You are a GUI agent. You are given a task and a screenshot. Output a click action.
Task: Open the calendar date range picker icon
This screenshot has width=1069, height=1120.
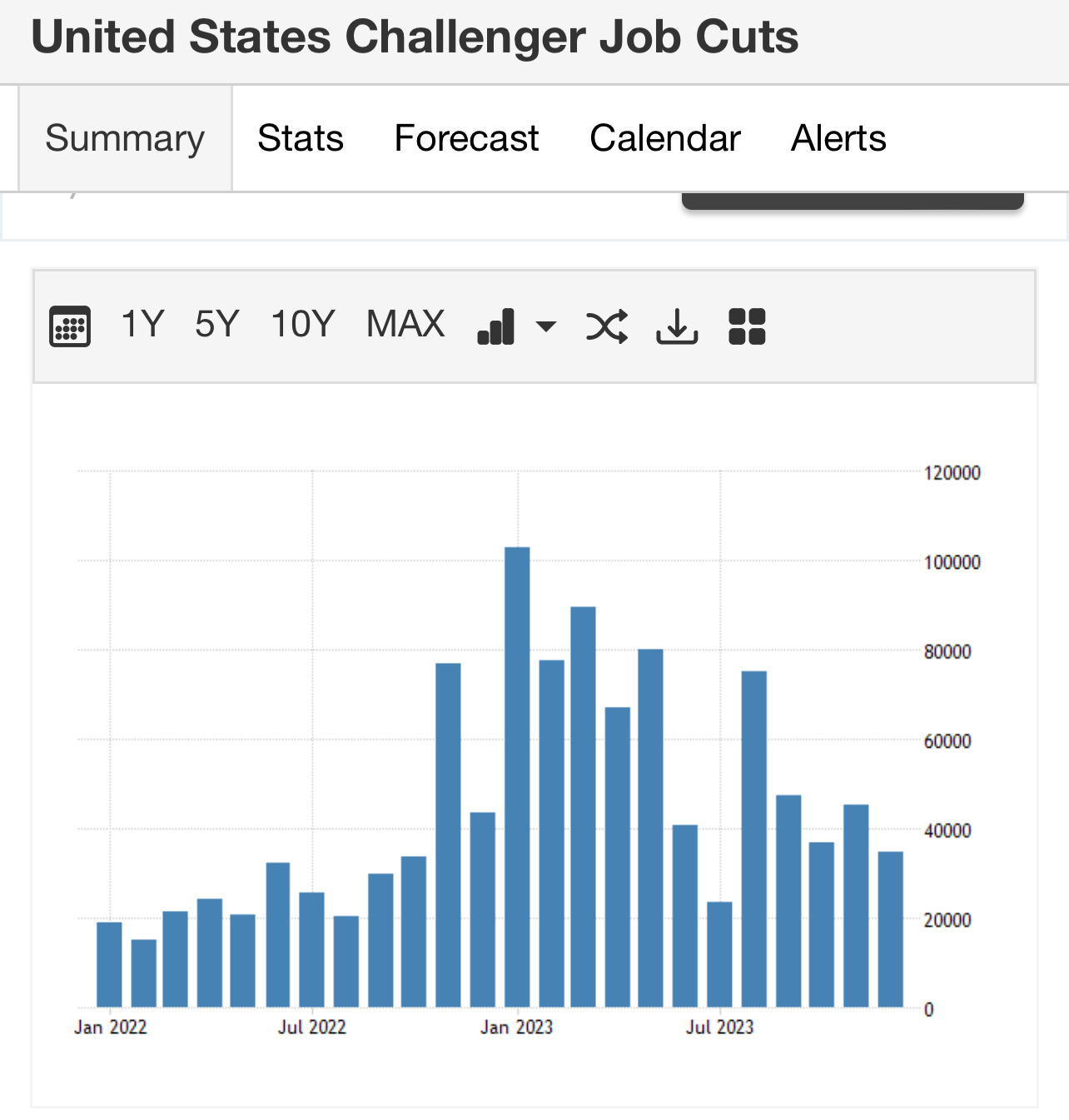[x=70, y=326]
